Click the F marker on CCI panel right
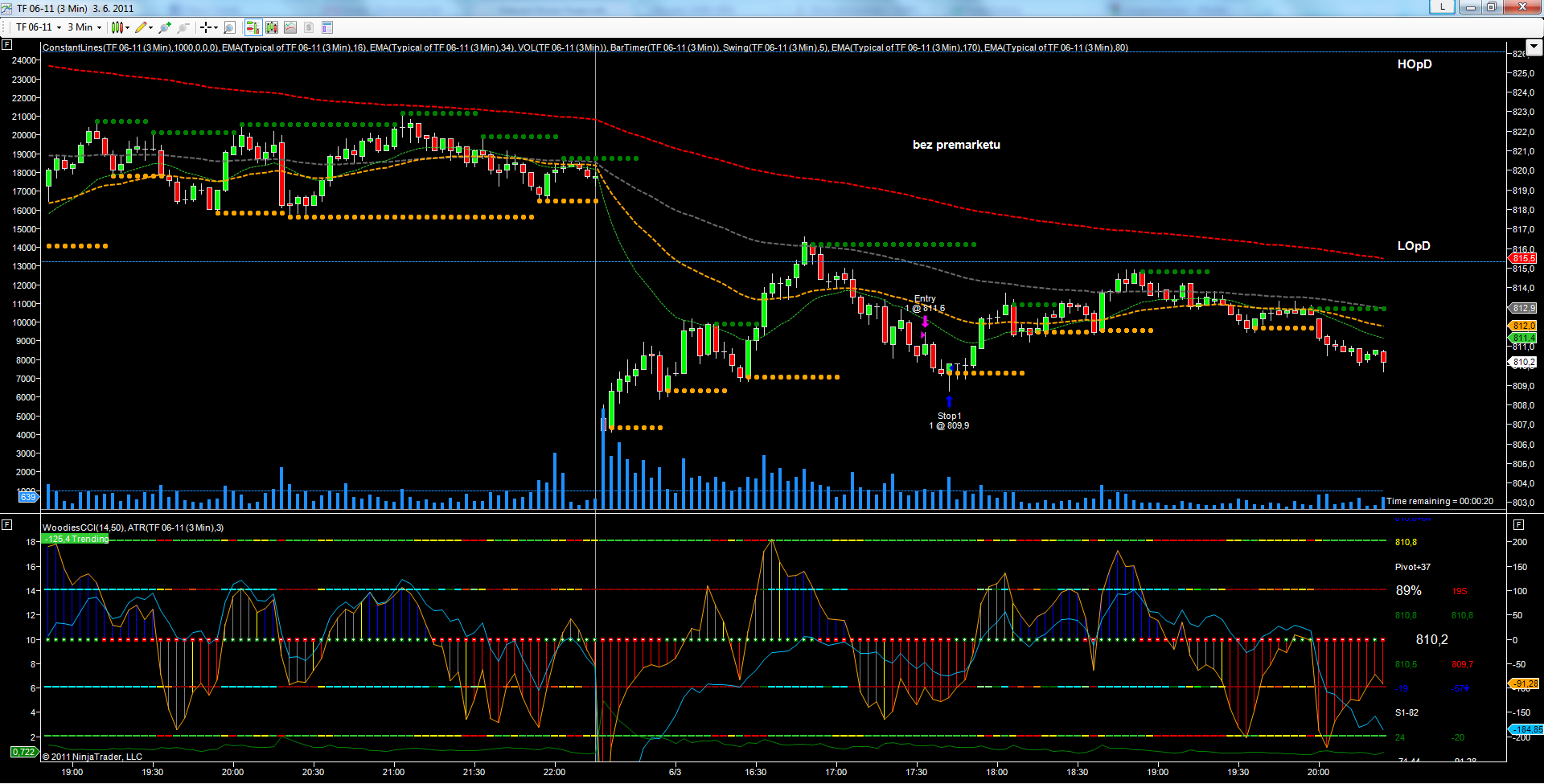 coord(1518,524)
